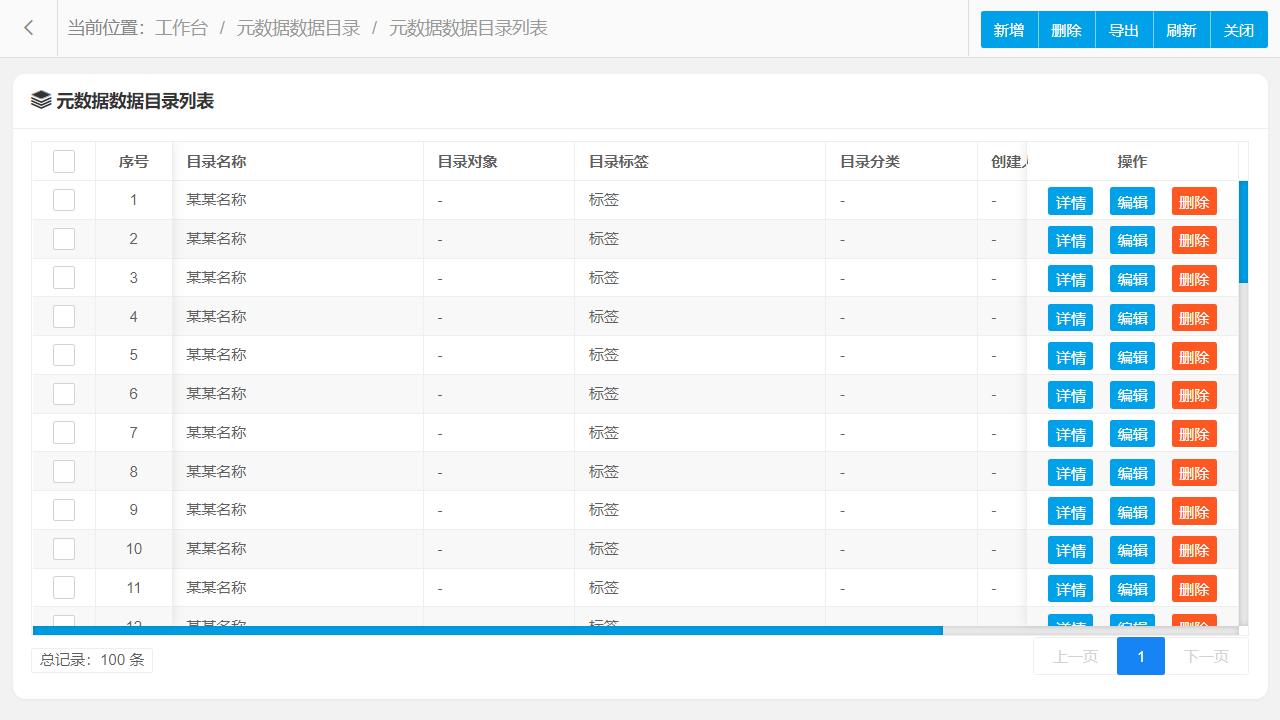The height and width of the screenshot is (720, 1280).
Task: Check the checkbox for row 6
Action: (x=64, y=394)
